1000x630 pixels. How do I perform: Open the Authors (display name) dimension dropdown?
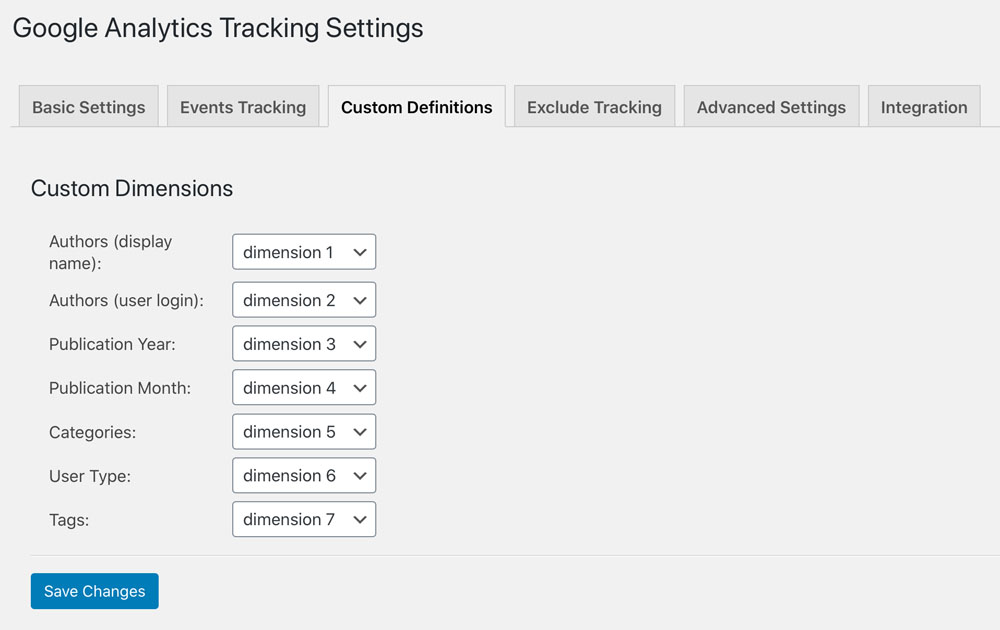point(304,252)
